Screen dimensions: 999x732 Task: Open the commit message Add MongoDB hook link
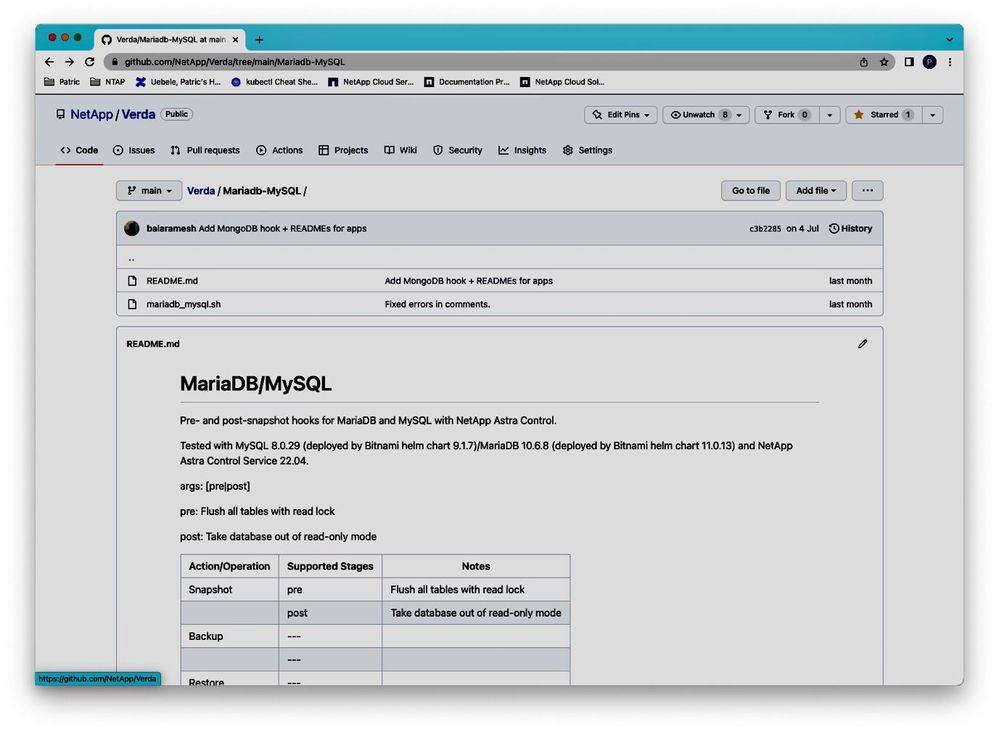tap(282, 229)
